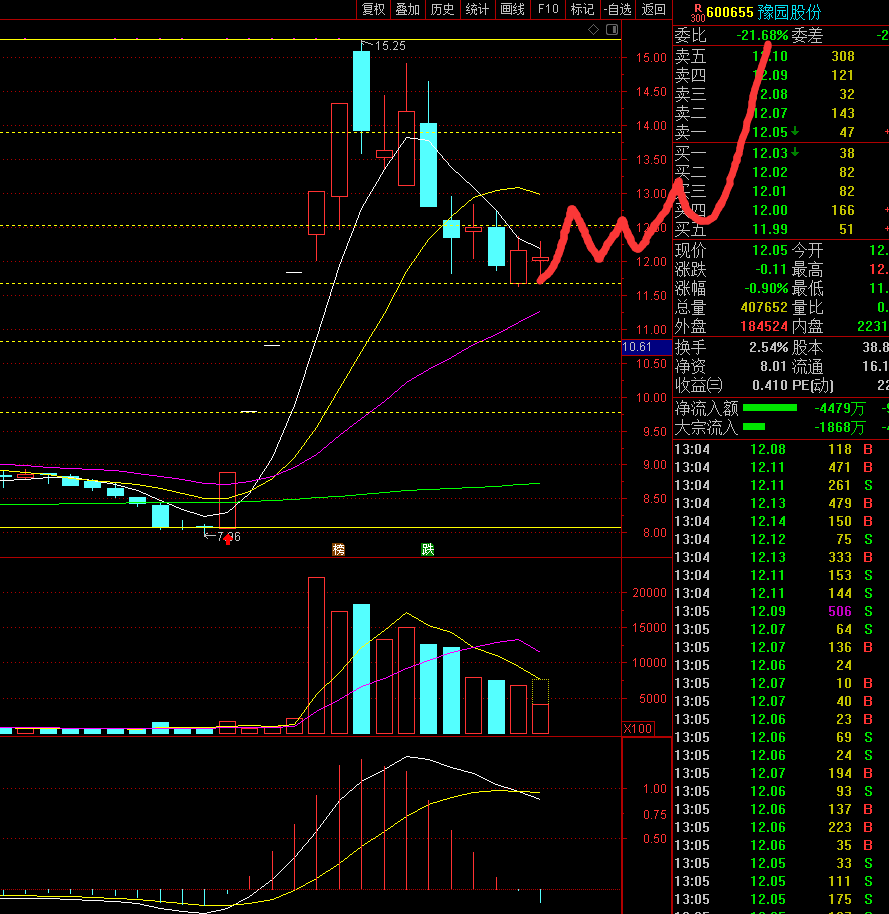Click the tallest red volume bar
Image resolution: width=889 pixels, height=914 pixels.
click(316, 655)
